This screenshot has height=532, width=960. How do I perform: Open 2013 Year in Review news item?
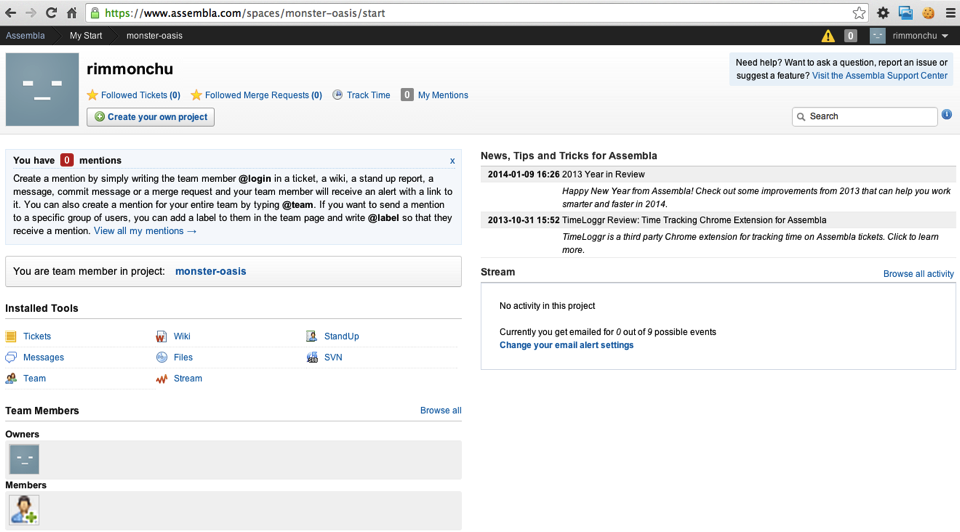pyautogui.click(x=603, y=174)
